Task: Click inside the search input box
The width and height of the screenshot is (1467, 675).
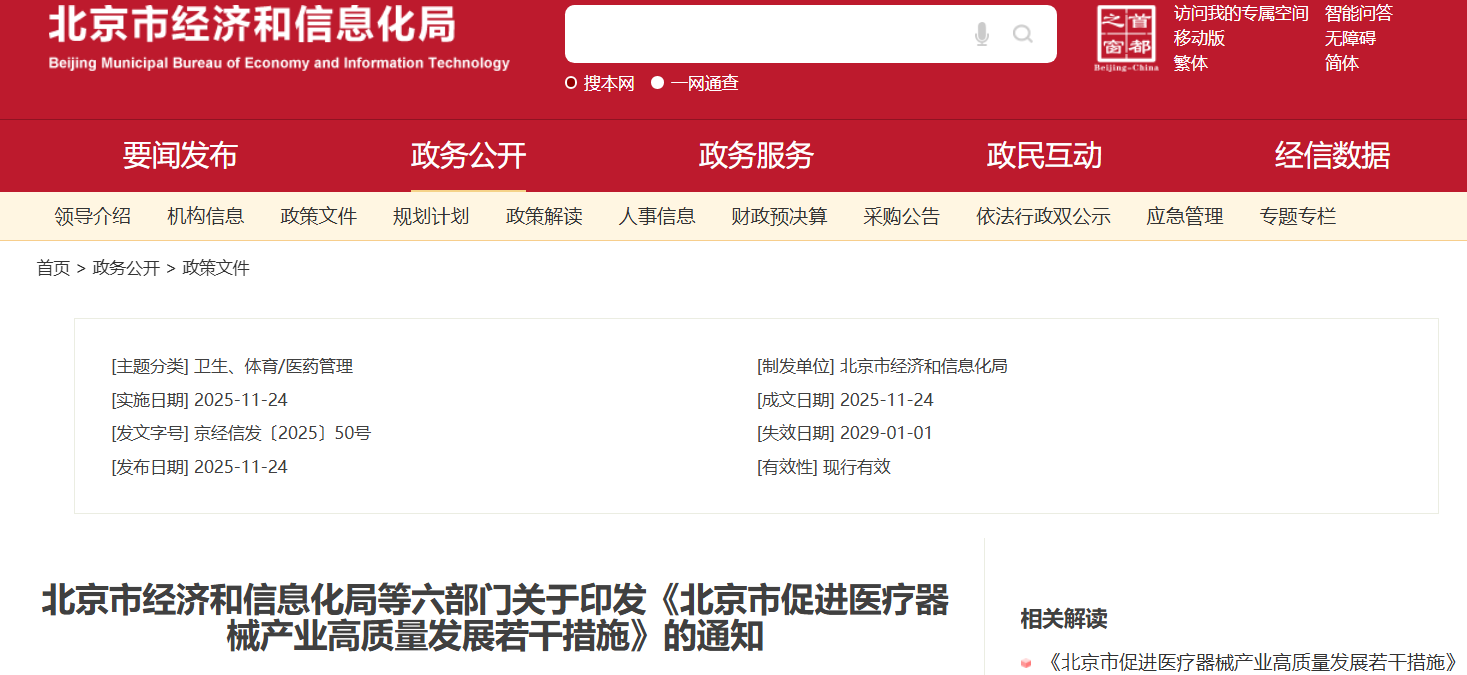Action: 780,33
